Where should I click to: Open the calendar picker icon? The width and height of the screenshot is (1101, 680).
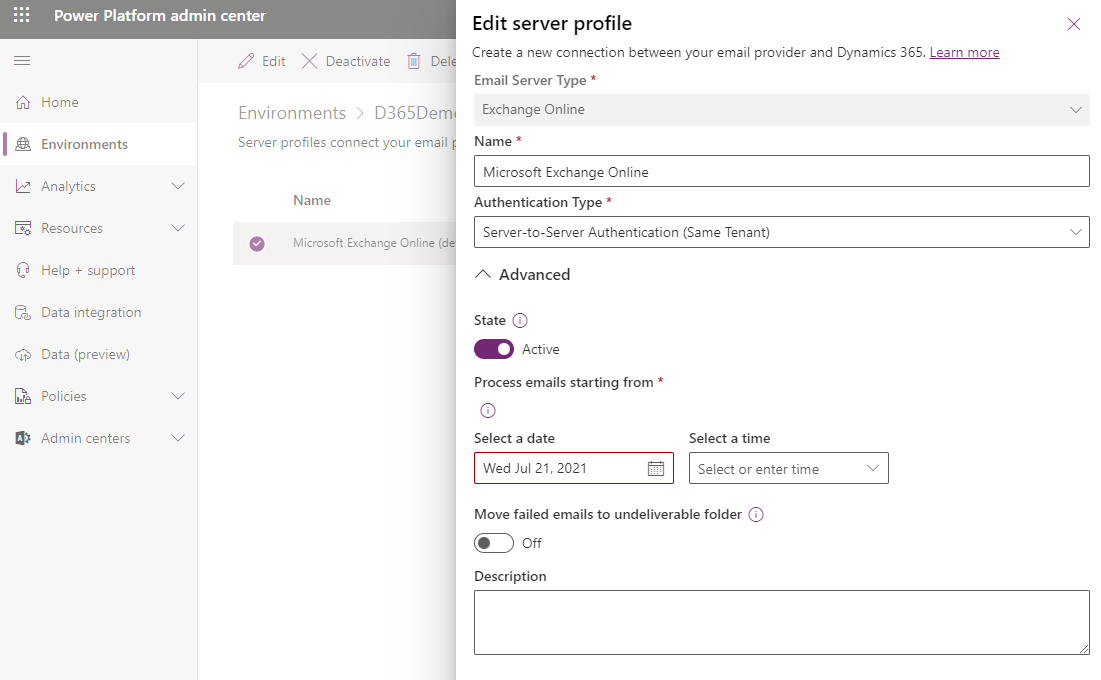(656, 469)
